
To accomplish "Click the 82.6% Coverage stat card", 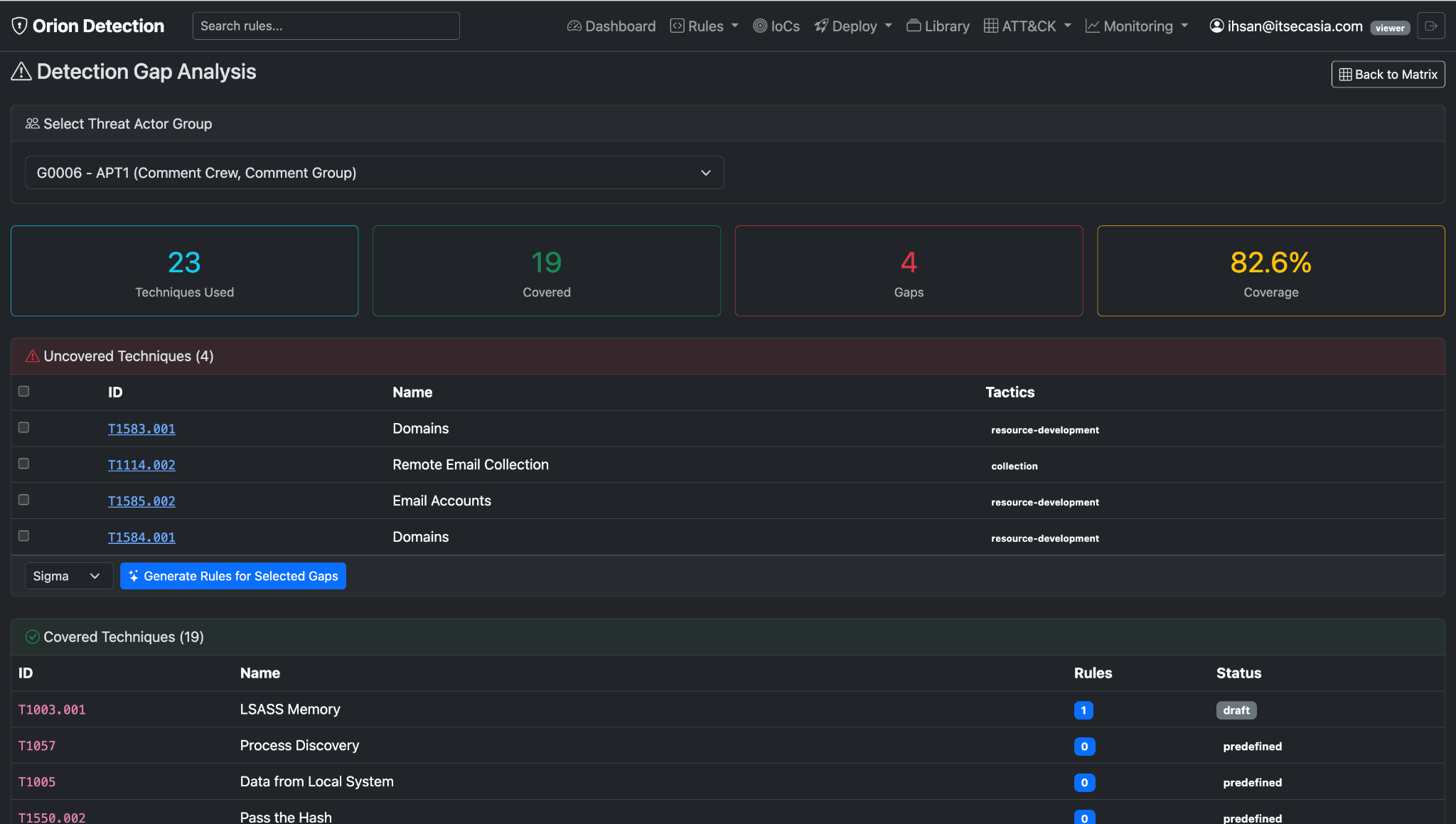I will [x=1271, y=271].
